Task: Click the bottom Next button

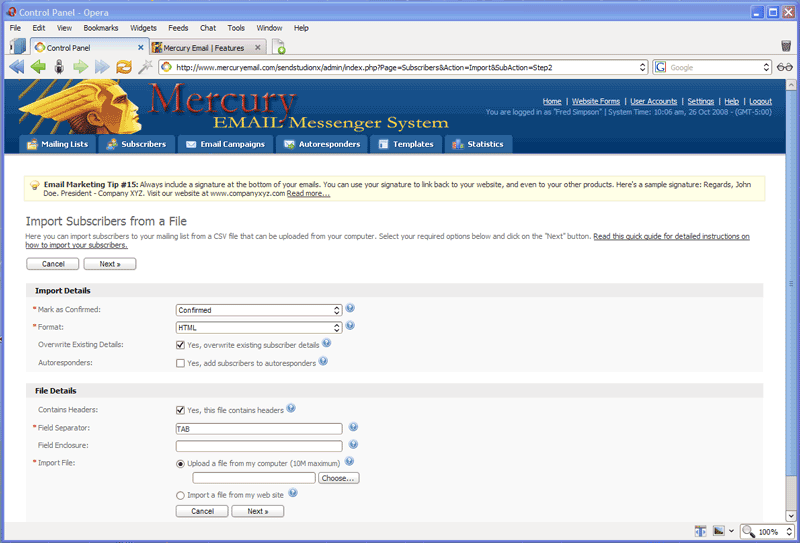Action: 258,511
